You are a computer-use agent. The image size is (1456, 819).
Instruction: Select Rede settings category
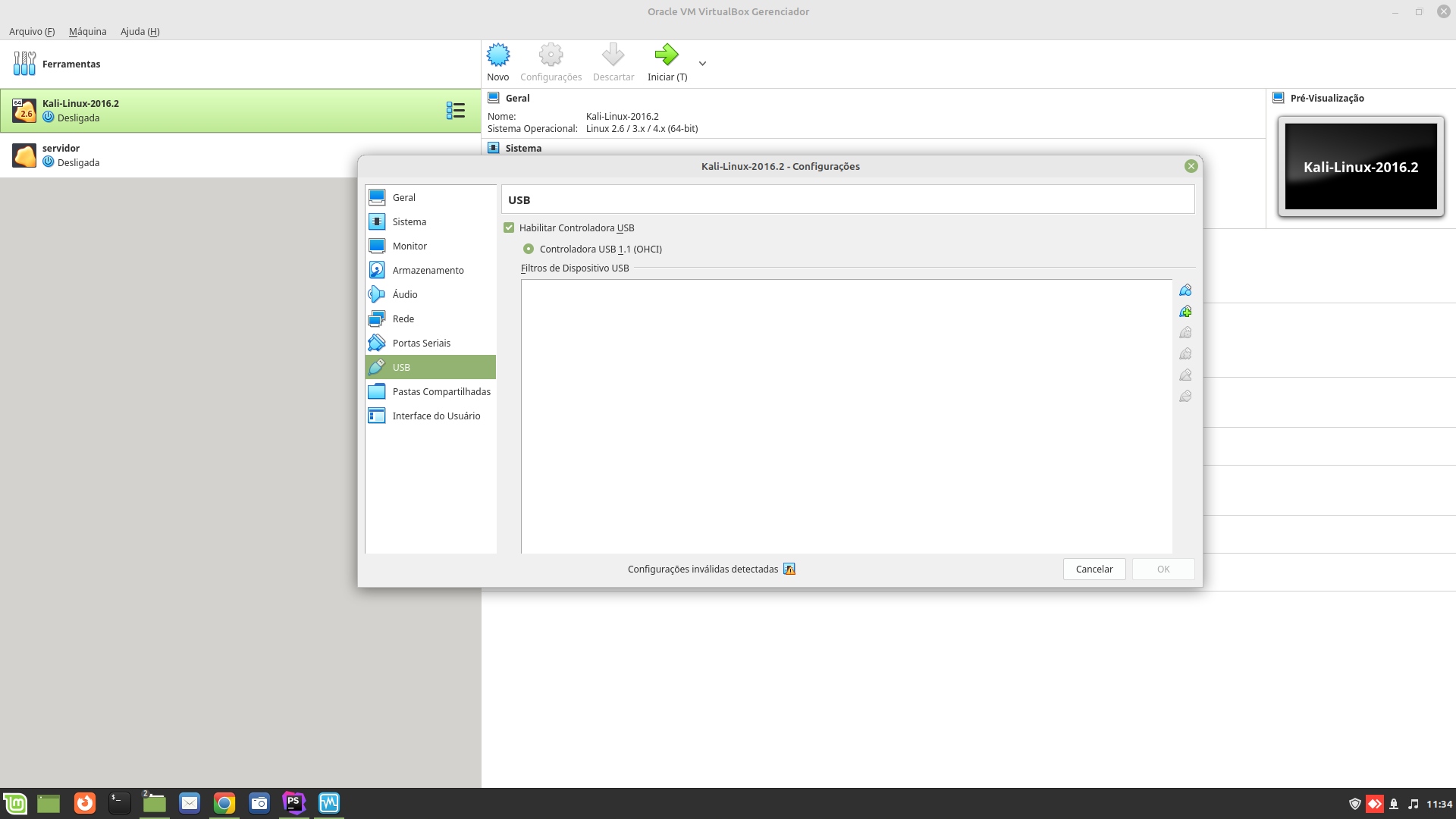pos(431,318)
